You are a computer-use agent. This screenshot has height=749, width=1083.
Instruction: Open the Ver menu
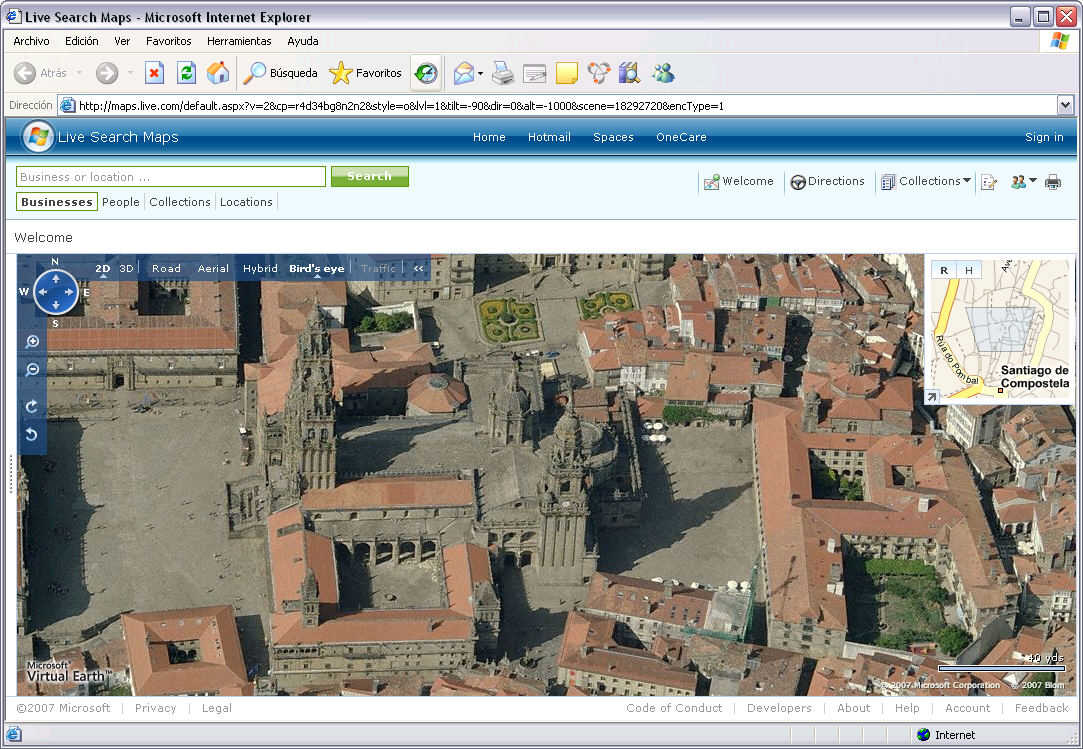[122, 41]
